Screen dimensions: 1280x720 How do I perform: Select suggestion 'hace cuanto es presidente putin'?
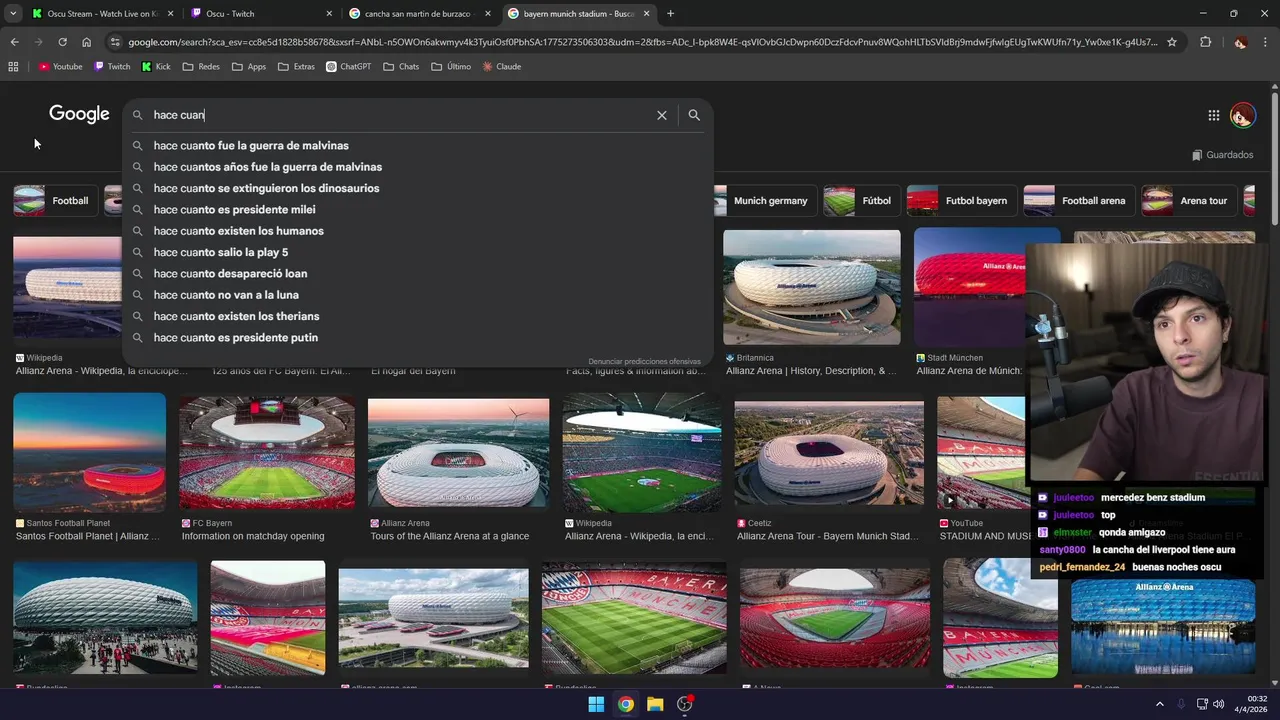tap(417, 338)
